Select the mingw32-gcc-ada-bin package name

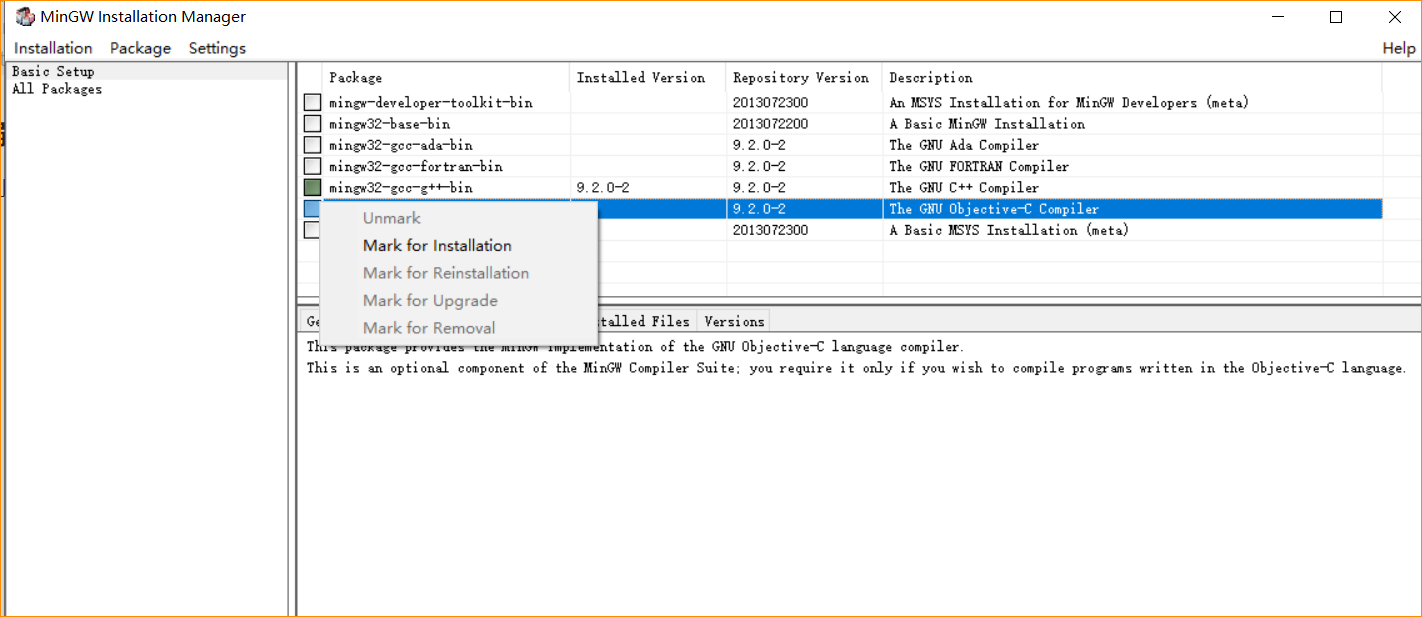(401, 145)
